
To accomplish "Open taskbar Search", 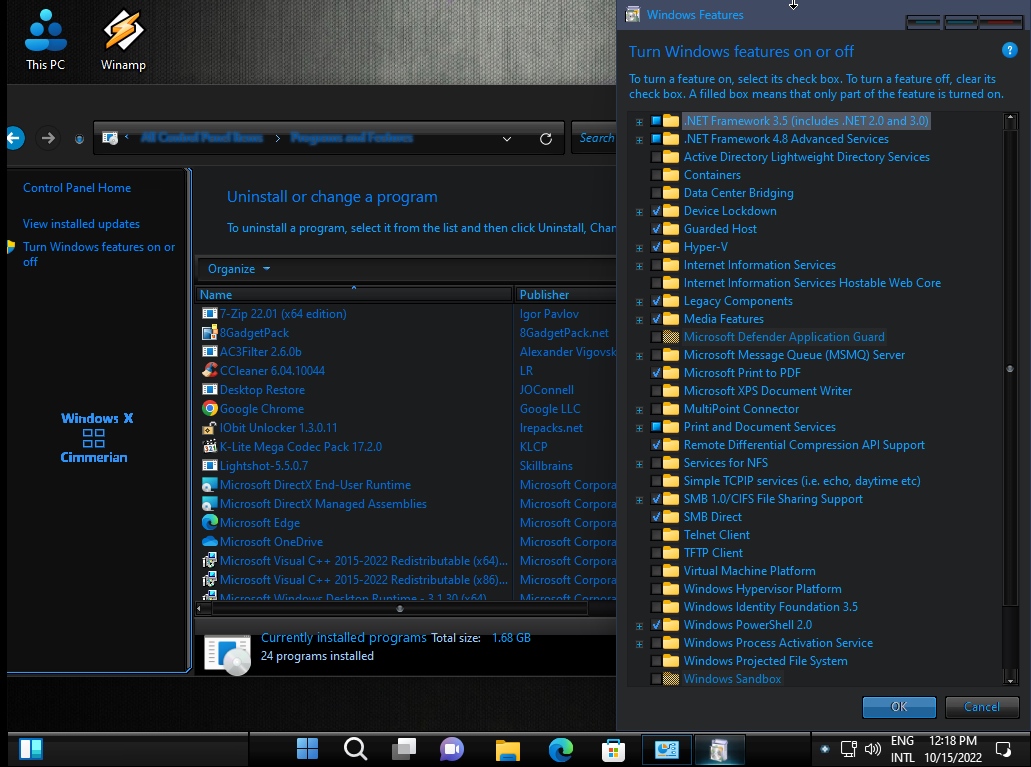I will 356,749.
